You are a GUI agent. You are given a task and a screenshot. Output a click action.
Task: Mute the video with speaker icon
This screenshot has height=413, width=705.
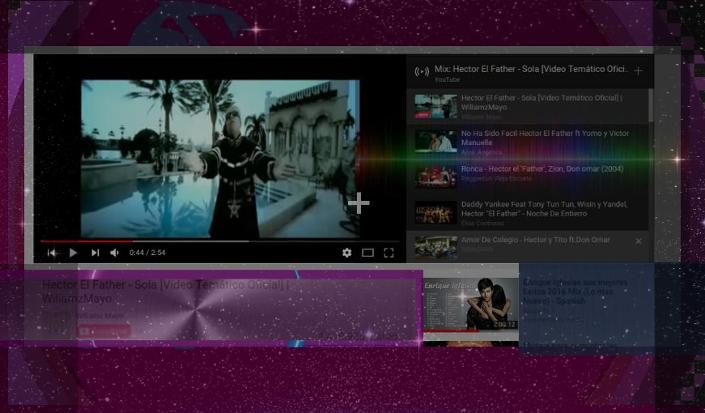click(x=115, y=253)
